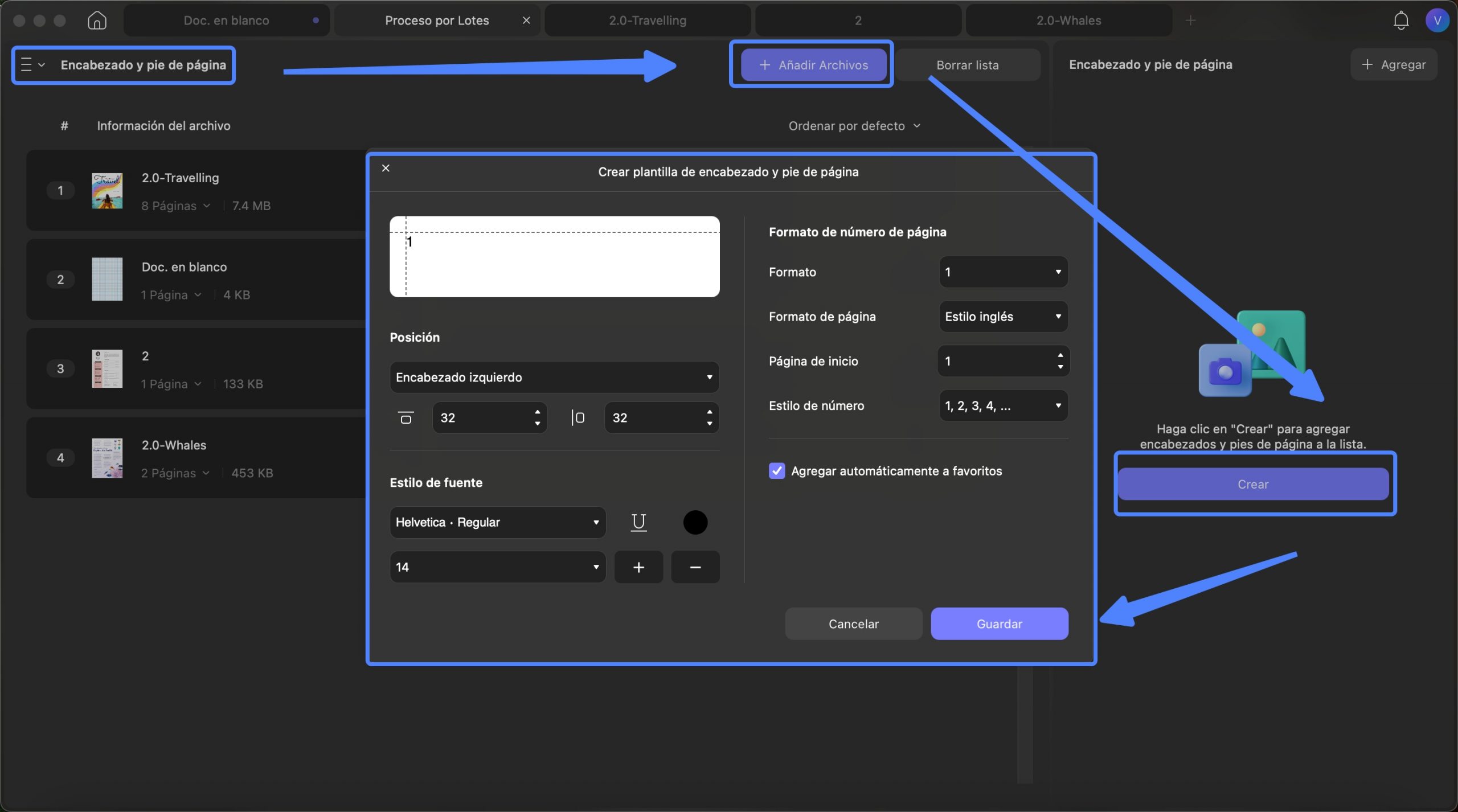The width and height of the screenshot is (1458, 812).
Task: Expand 1 Página range of Doc. en blanco
Action: [171, 294]
